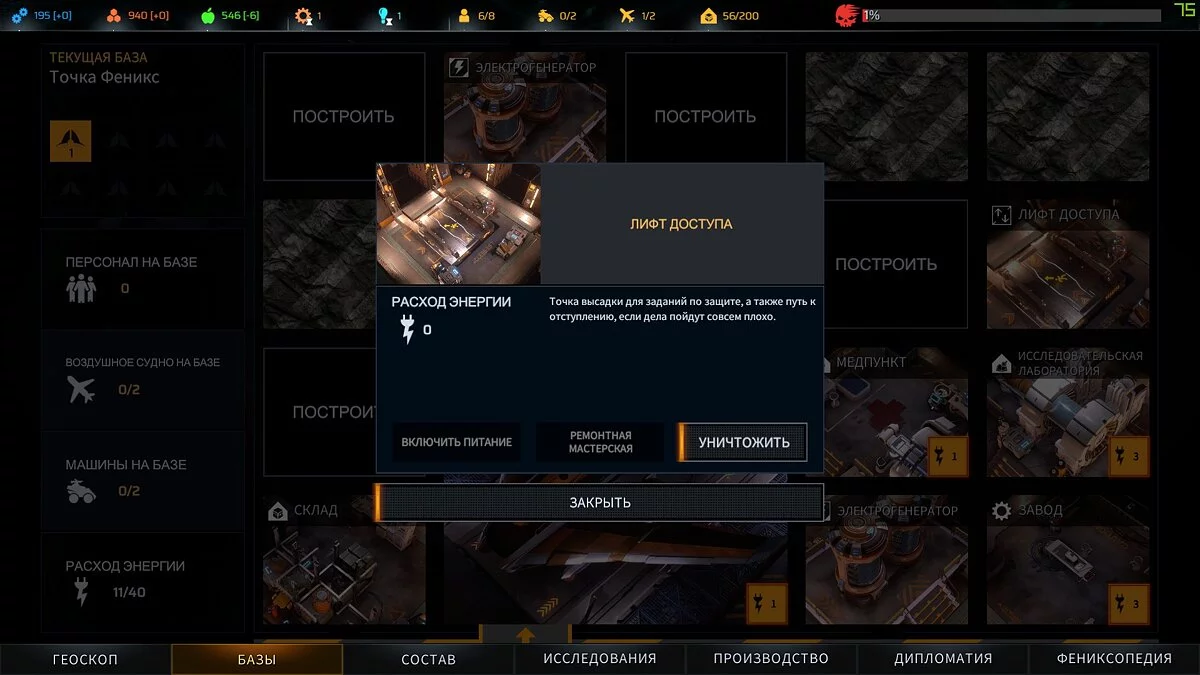Click the green apple food supply icon

tap(208, 15)
